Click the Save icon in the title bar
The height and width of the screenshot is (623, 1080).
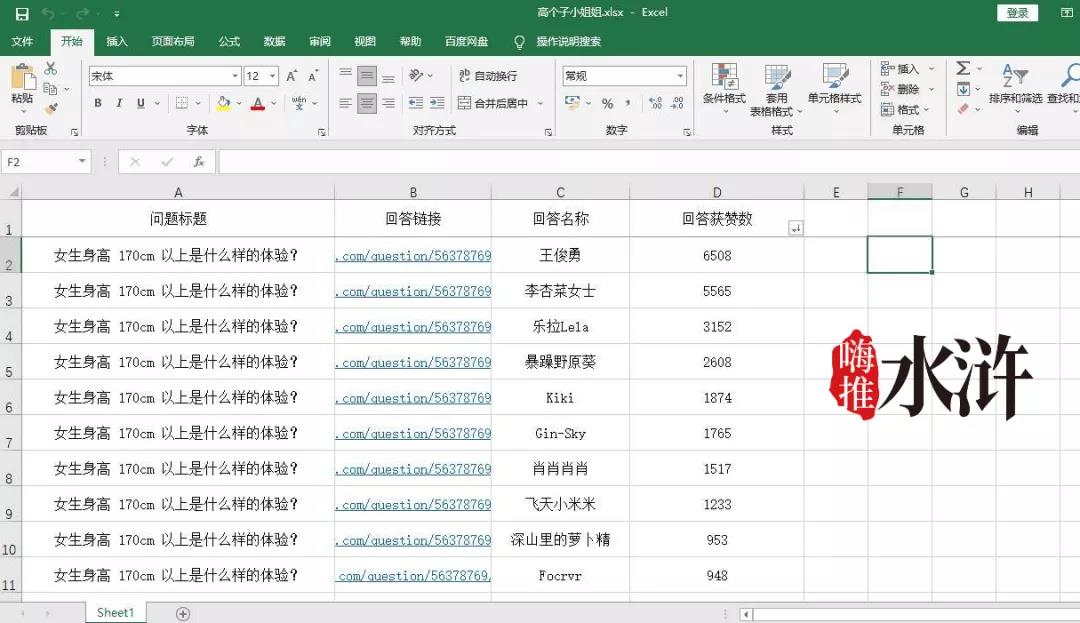[22, 14]
